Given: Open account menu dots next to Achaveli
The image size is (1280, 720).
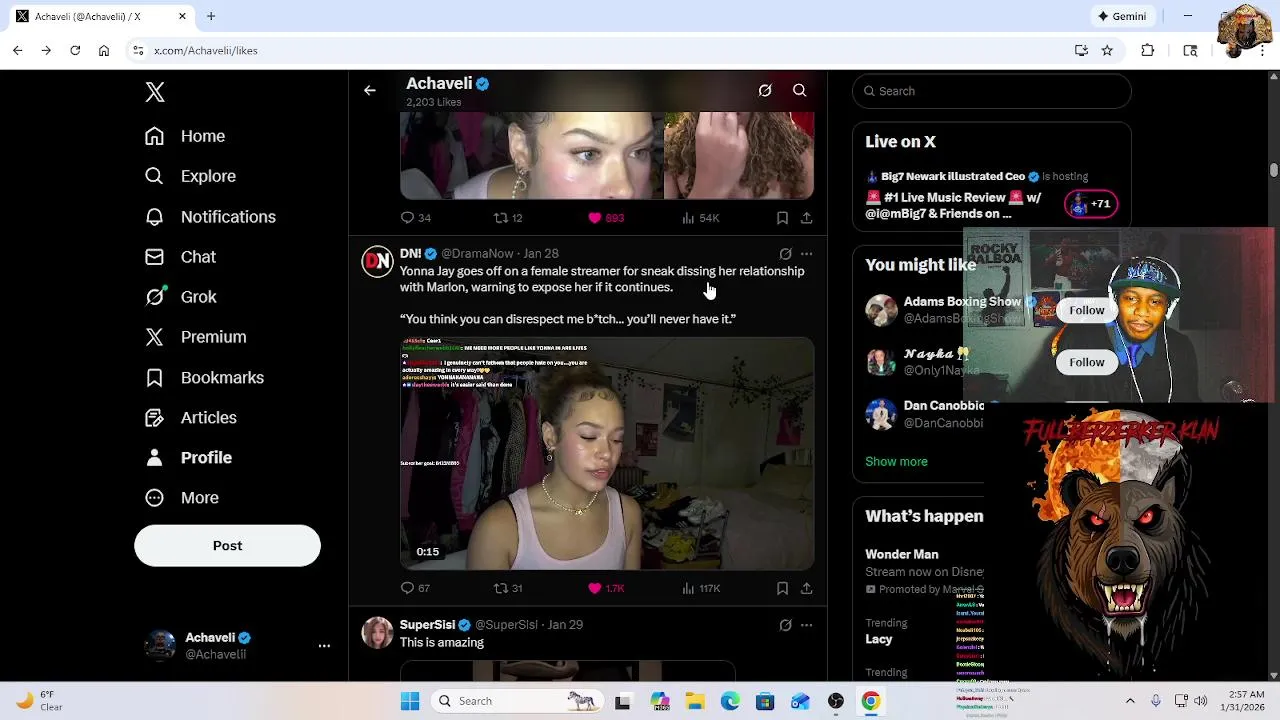Looking at the screenshot, I should [324, 646].
